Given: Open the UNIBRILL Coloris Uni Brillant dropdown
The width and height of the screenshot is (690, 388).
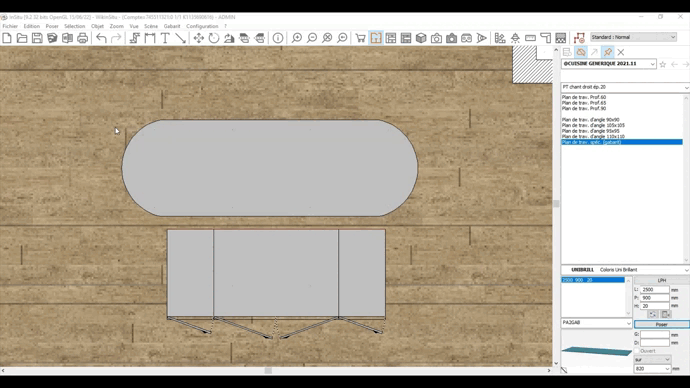Looking at the screenshot, I should pyautogui.click(x=625, y=270).
